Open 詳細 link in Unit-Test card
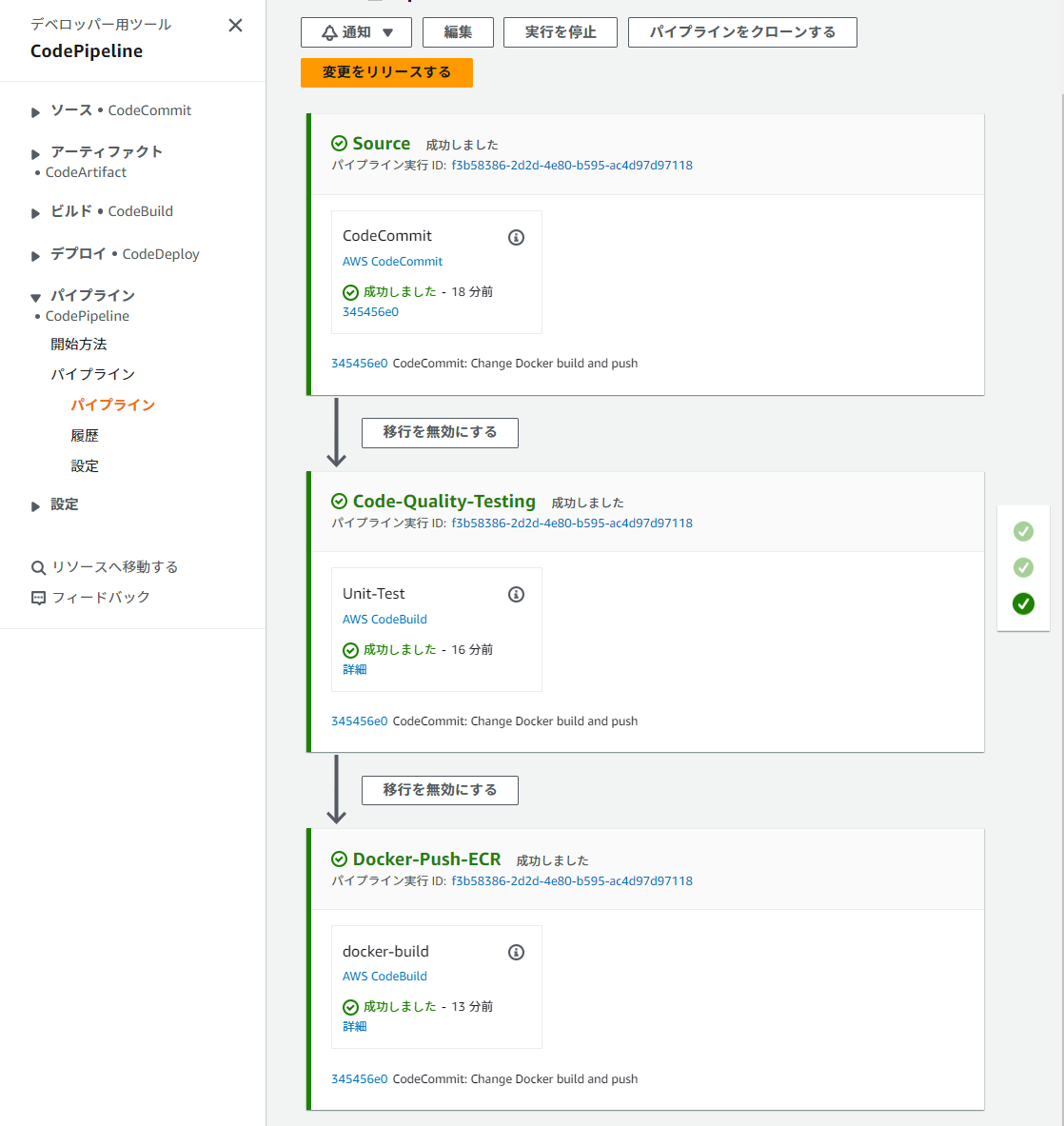This screenshot has height=1126, width=1064. (x=355, y=669)
